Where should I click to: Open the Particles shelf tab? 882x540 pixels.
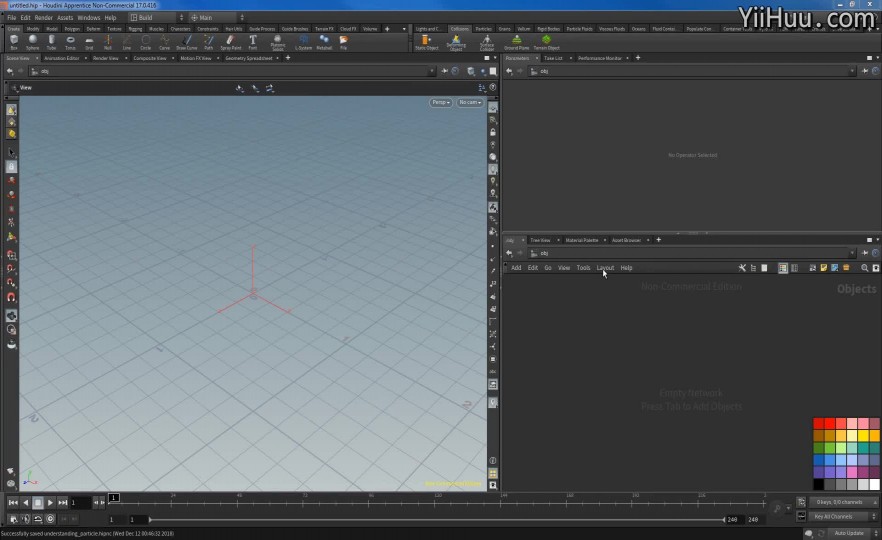483,29
